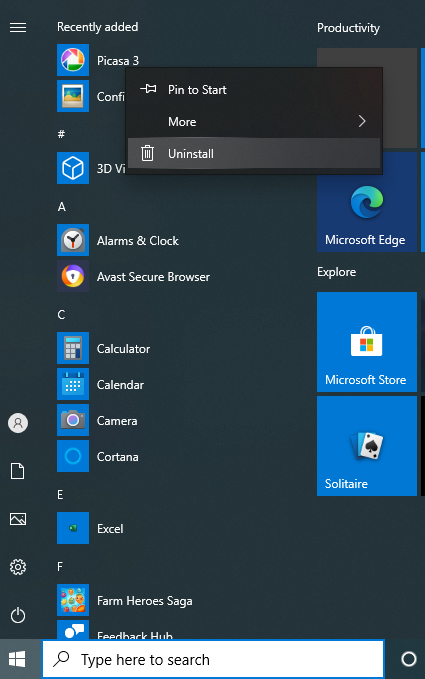This screenshot has height=679, width=425.
Task: Click the Explore group heading
Action: (336, 272)
